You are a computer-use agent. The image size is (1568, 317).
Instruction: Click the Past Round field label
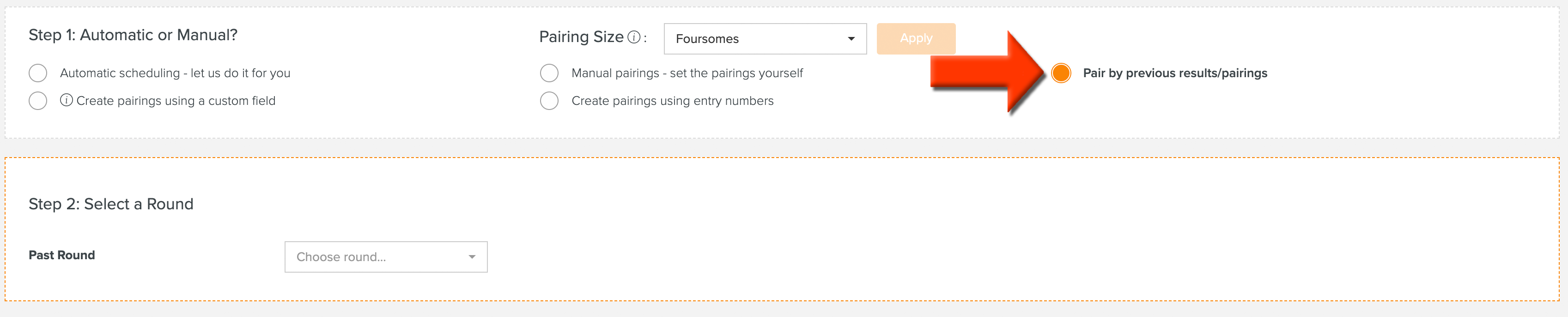(x=61, y=255)
